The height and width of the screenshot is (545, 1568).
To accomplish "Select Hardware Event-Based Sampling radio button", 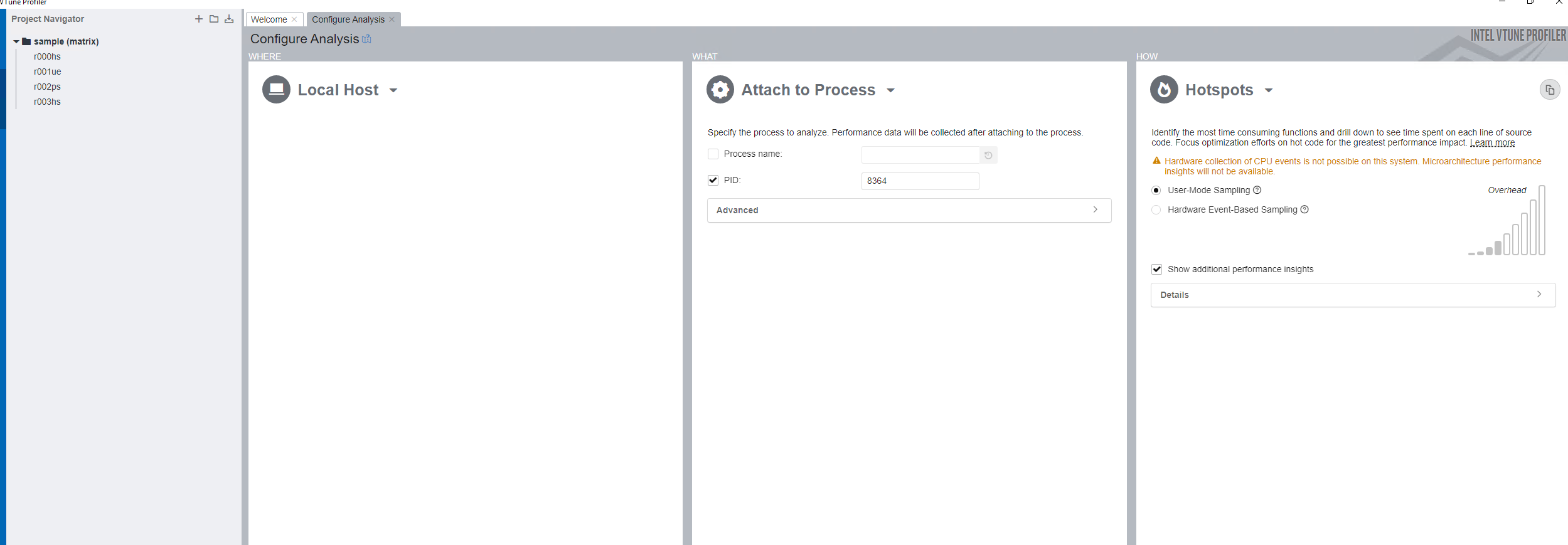I will pyautogui.click(x=1156, y=209).
